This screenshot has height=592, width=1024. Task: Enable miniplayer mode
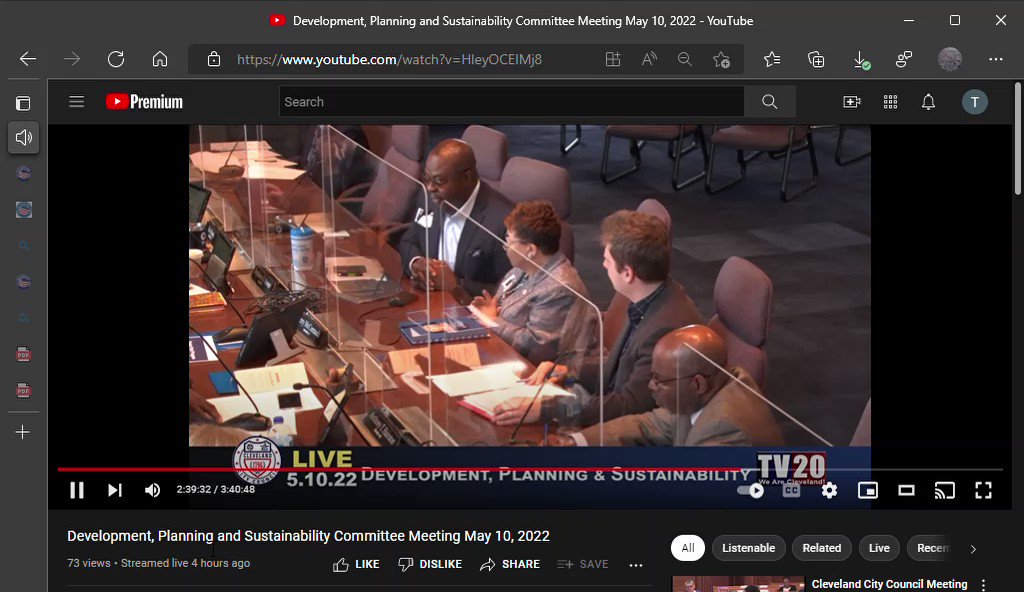pos(867,490)
